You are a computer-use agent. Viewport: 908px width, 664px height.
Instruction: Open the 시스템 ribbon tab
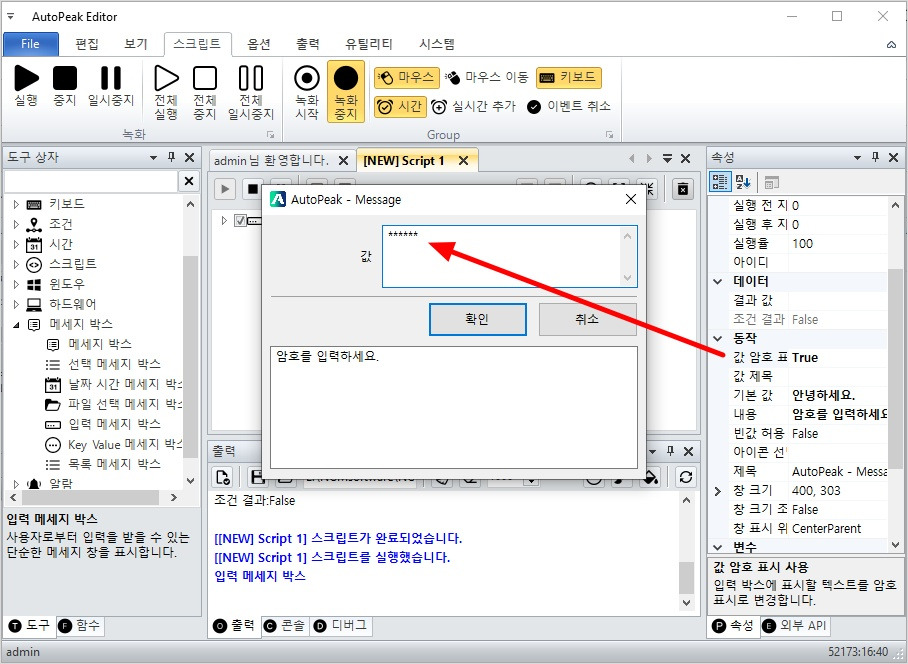coord(437,44)
